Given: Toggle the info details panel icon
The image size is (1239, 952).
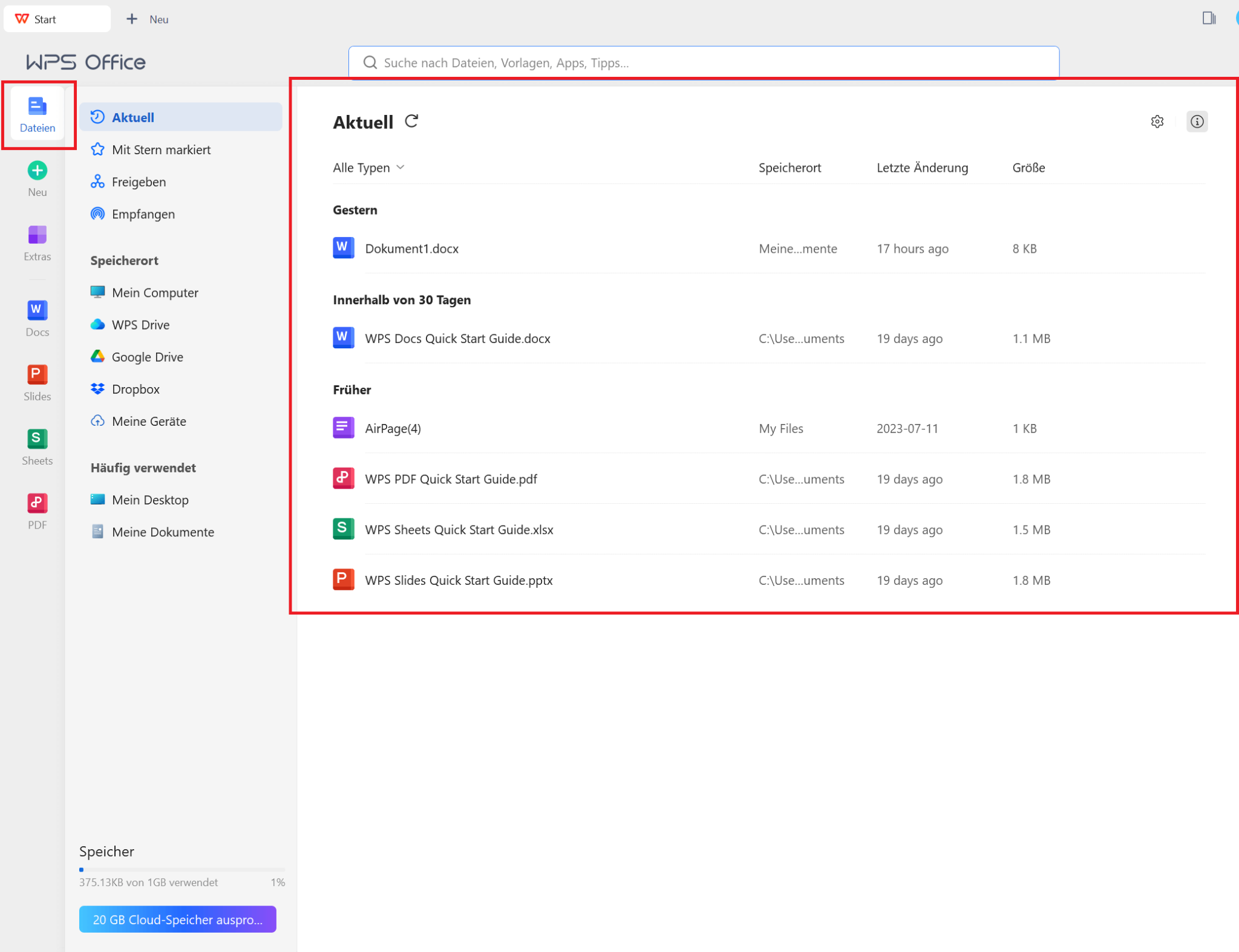Looking at the screenshot, I should [x=1196, y=122].
